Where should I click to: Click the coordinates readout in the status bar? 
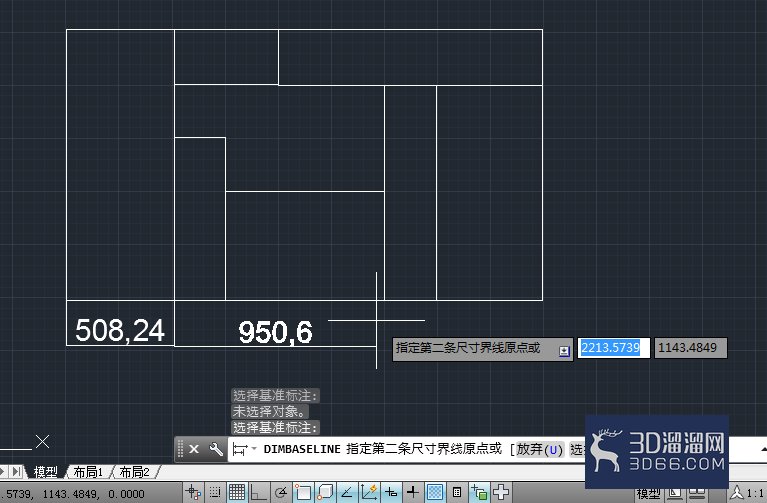(72, 494)
